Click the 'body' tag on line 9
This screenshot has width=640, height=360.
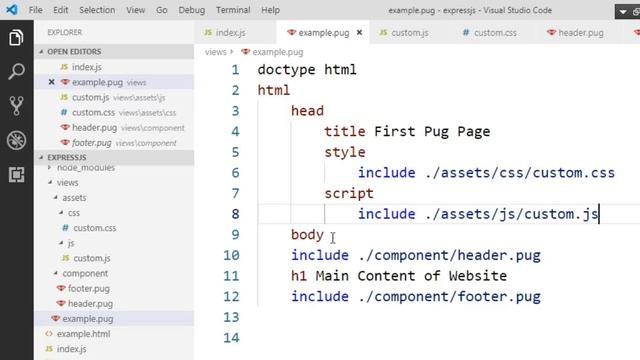(307, 234)
